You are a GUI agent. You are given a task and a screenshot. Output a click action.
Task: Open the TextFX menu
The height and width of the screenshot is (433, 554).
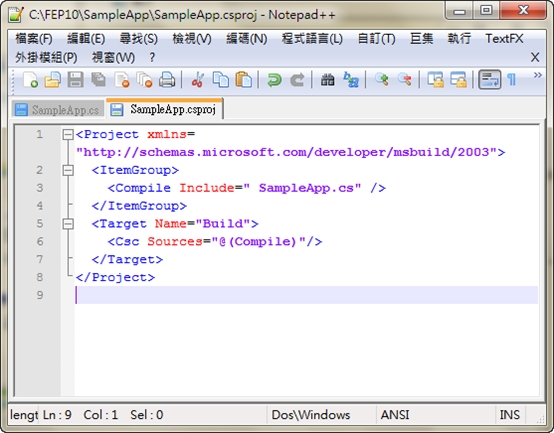tap(504, 38)
